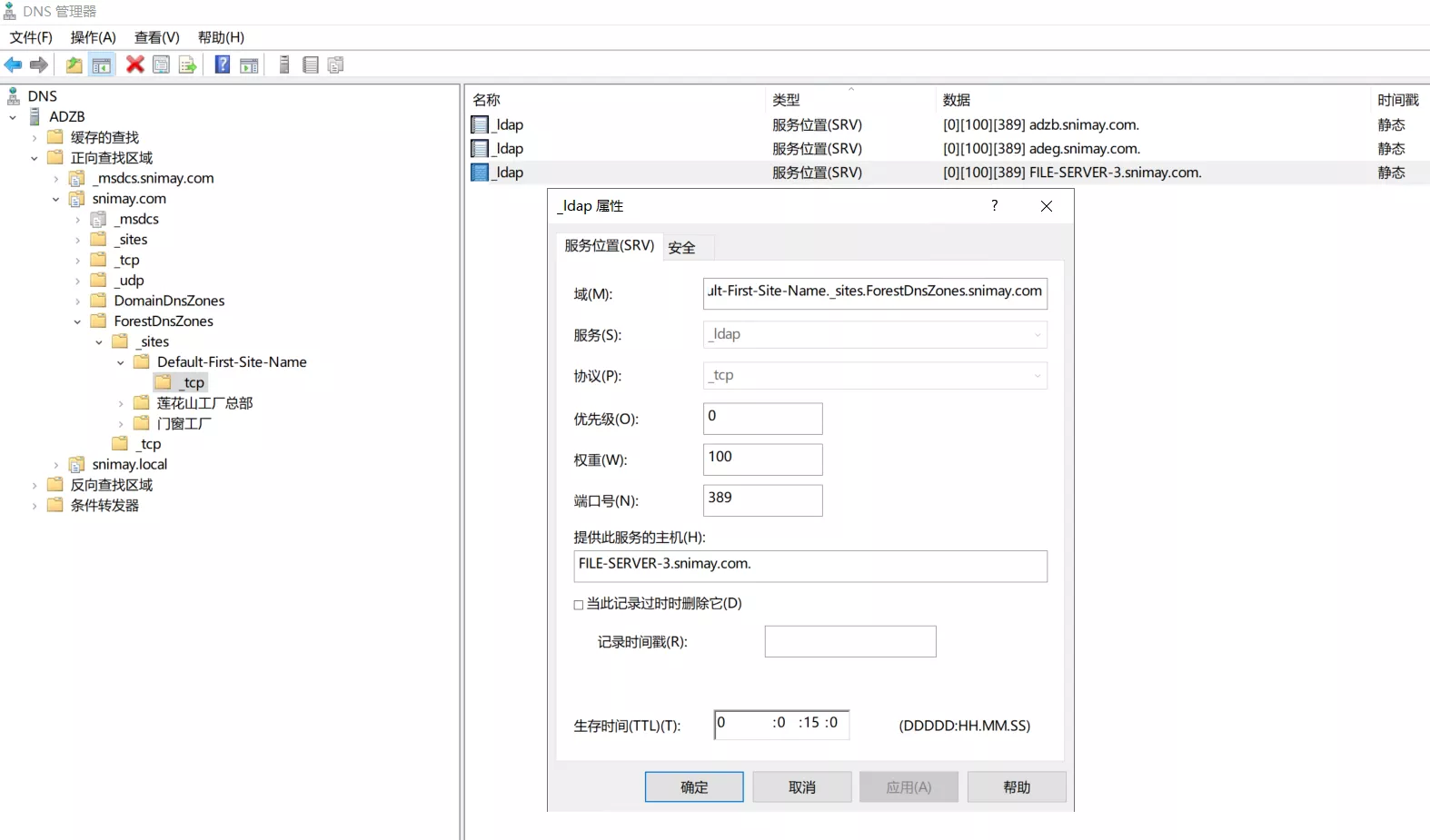
Task: Enable delete record when stale checkbox
Action: pyautogui.click(x=579, y=605)
